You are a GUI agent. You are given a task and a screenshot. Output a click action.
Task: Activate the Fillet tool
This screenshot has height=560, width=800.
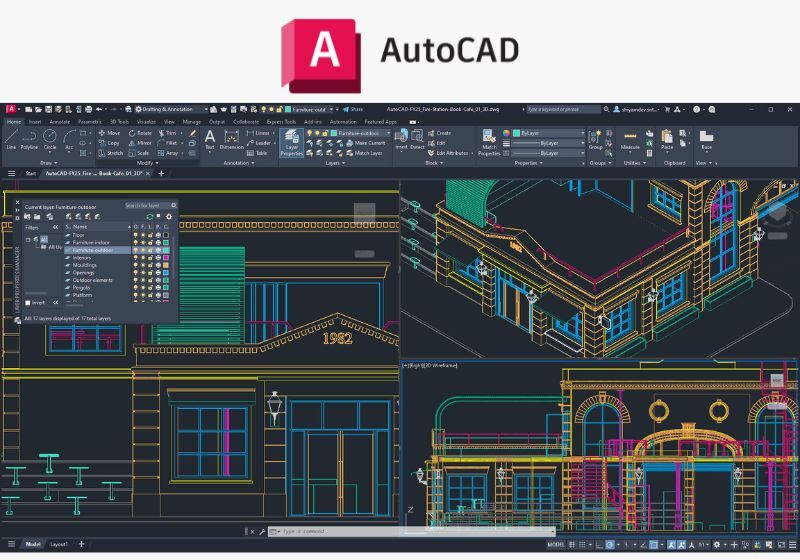[x=167, y=143]
